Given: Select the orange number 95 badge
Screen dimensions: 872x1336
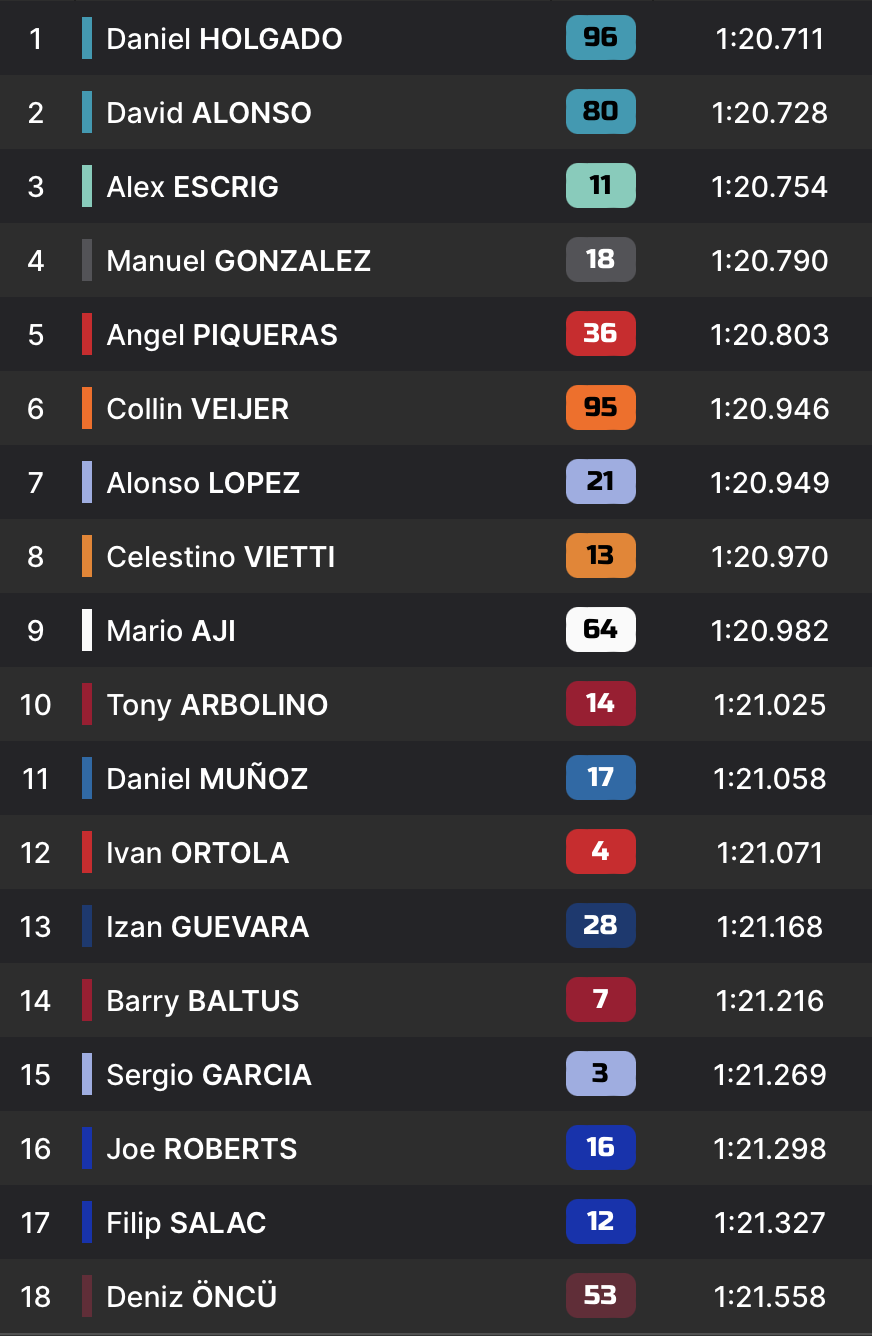Looking at the screenshot, I should coord(600,408).
